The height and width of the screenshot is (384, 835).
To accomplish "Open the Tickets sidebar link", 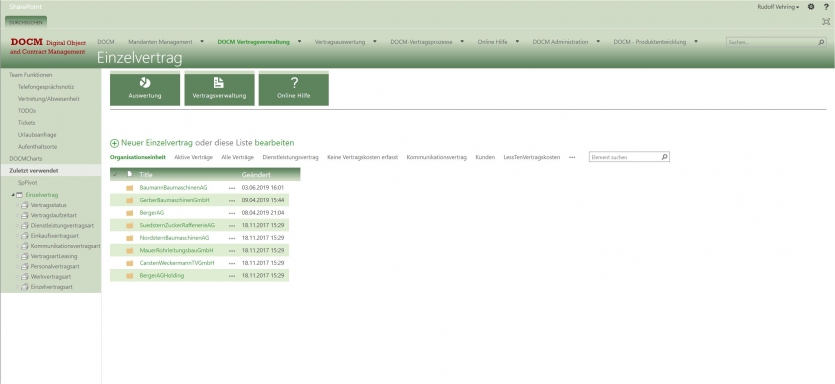I will point(27,123).
